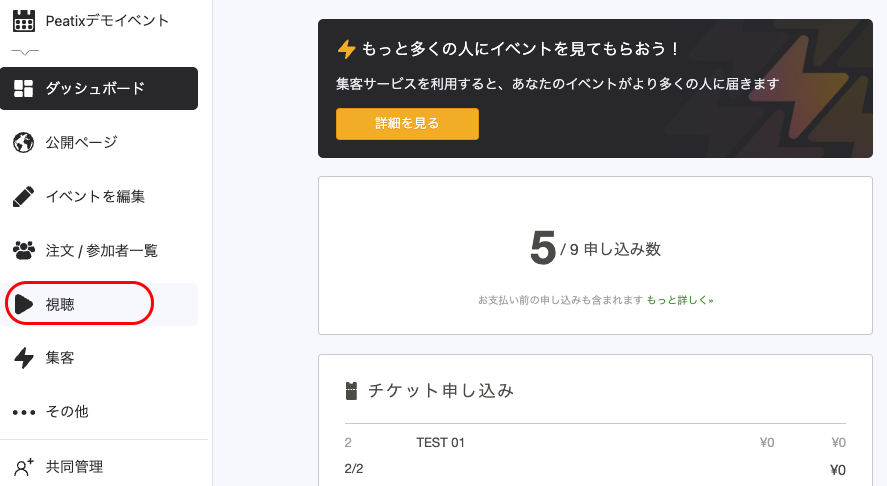
Task: Click the three-dots icon for その他
Action: coord(24,412)
